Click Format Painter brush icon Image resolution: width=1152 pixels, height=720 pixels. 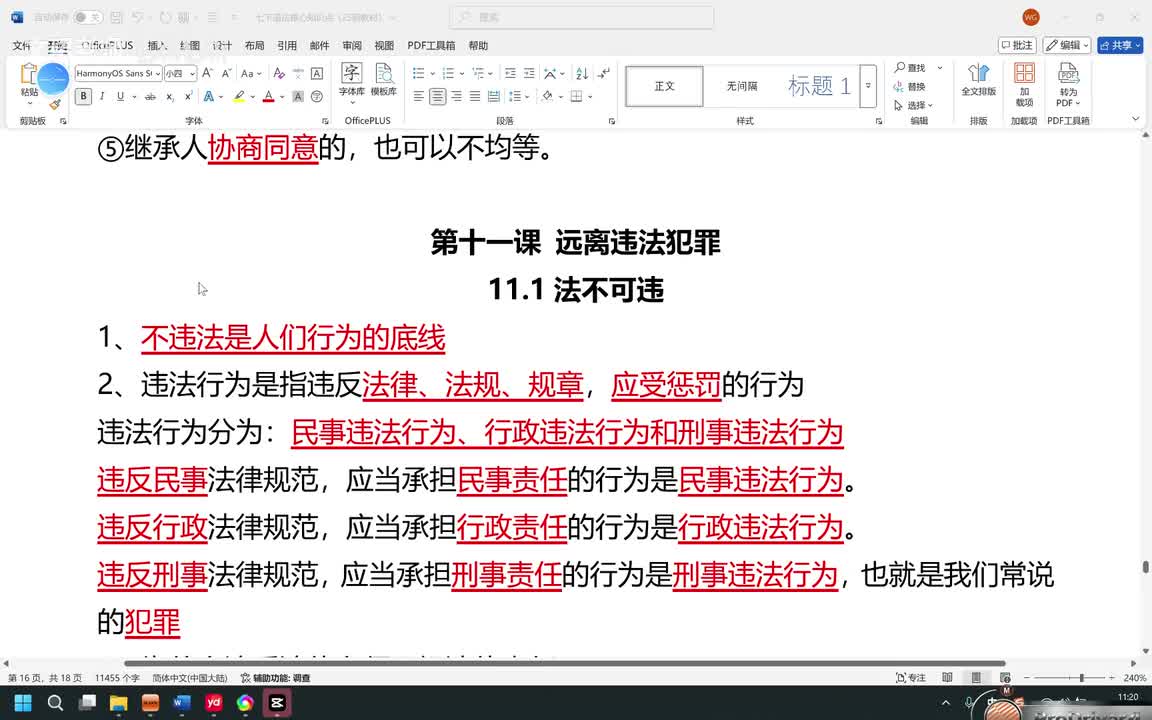pos(55,104)
